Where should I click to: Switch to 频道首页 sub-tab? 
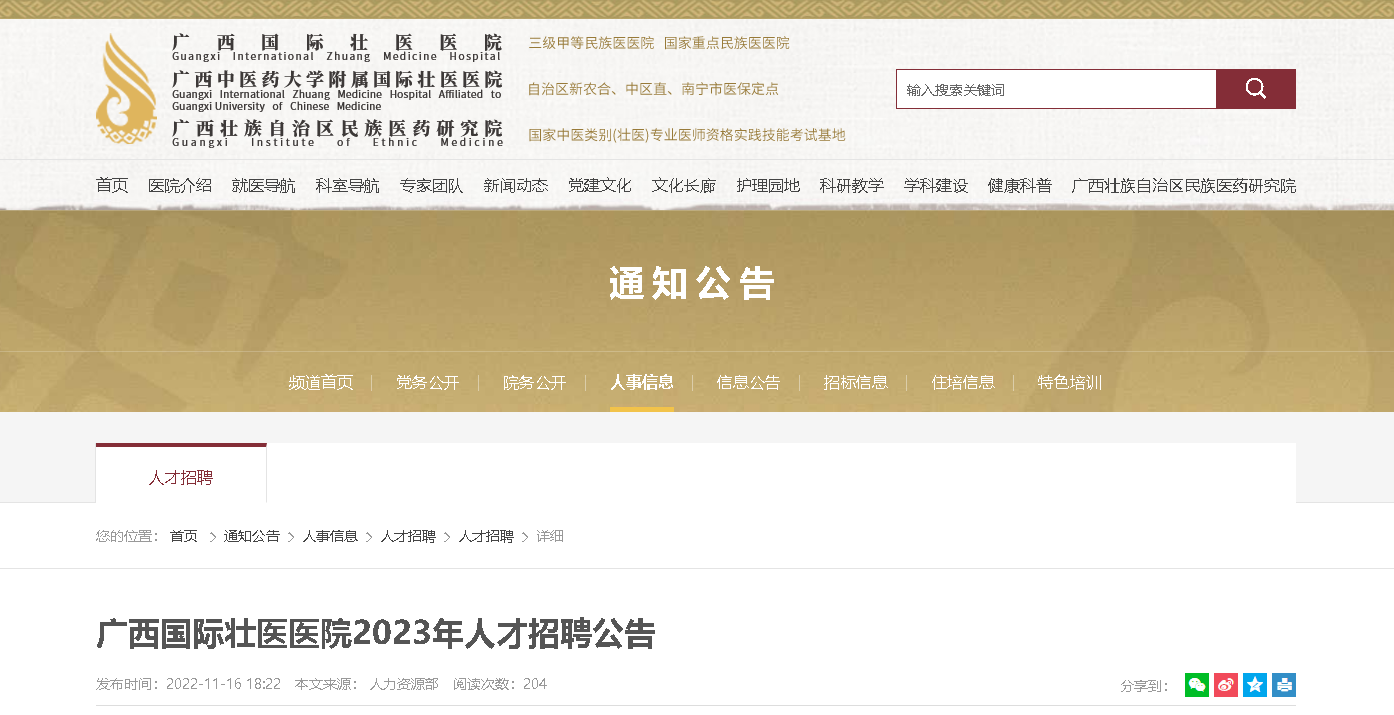pyautogui.click(x=321, y=382)
